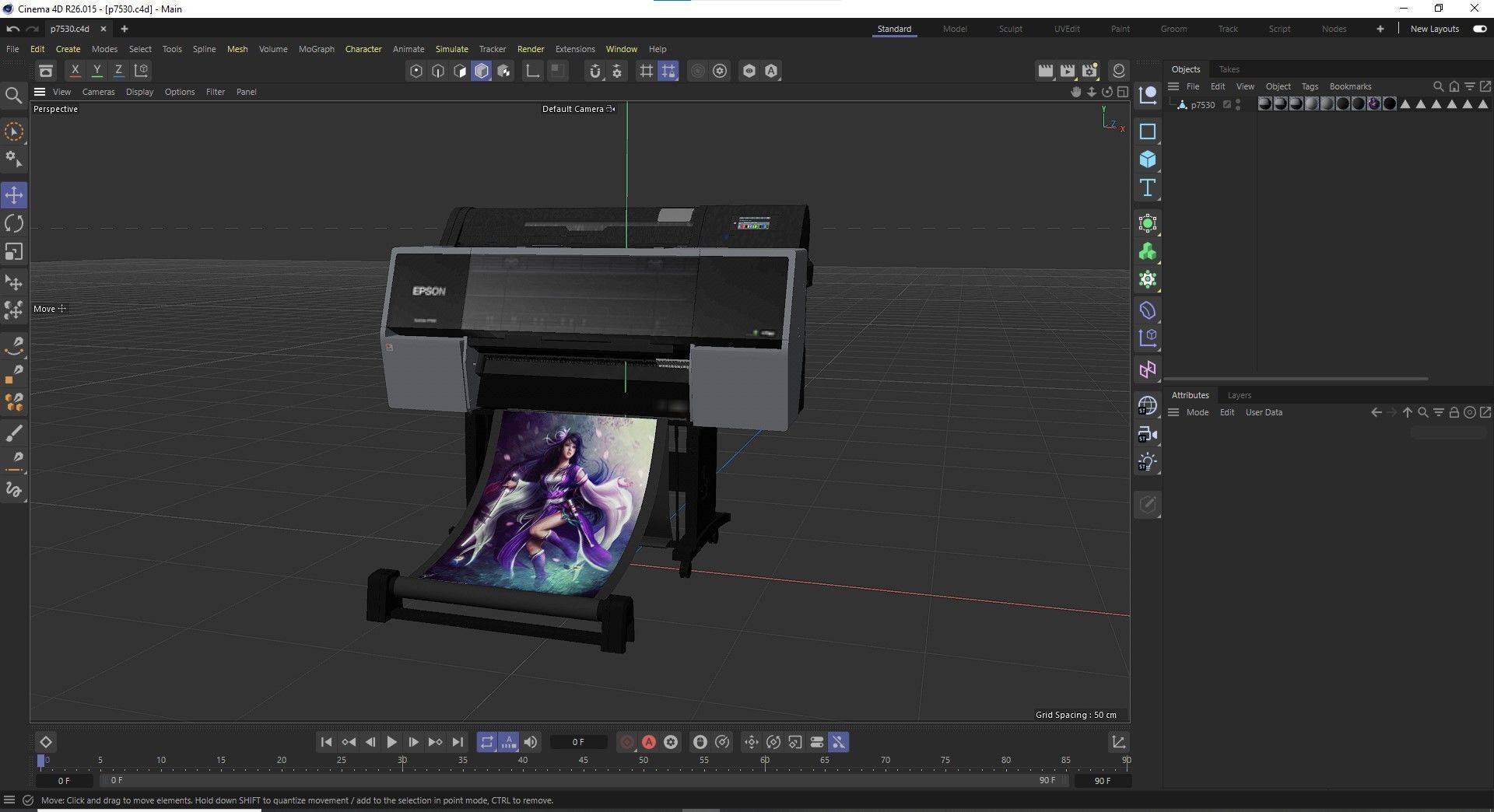Viewport: 1494px width, 812px height.
Task: Open viewport Display menu
Action: click(x=140, y=92)
